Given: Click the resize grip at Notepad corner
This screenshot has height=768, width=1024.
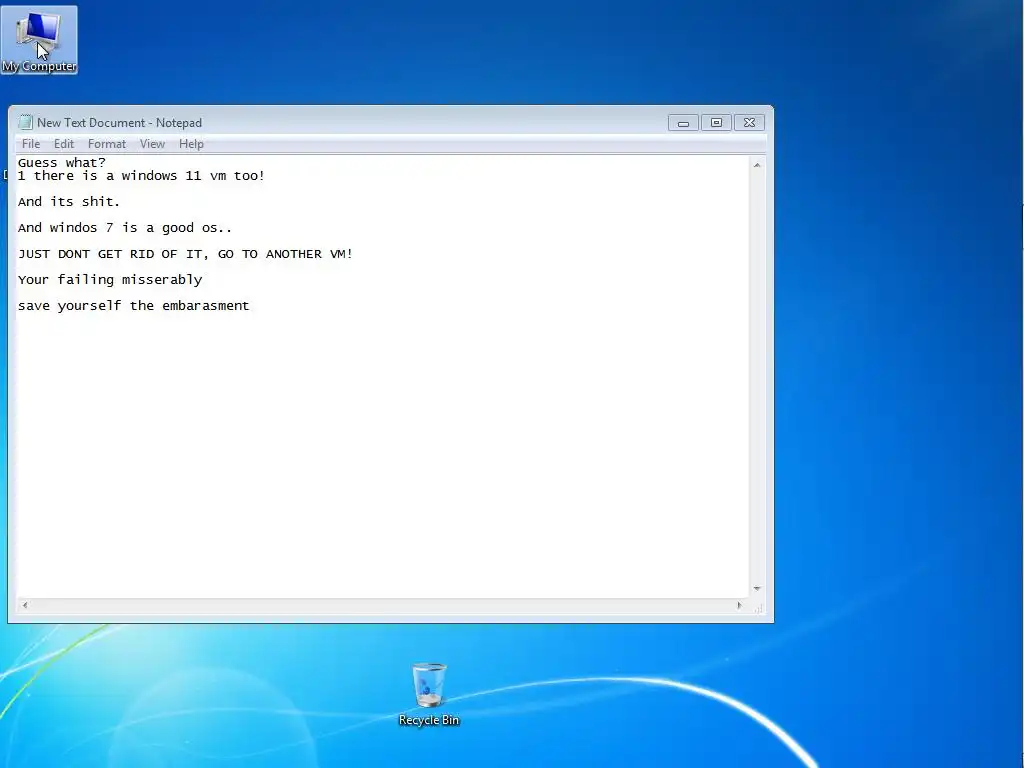Looking at the screenshot, I should (758, 607).
